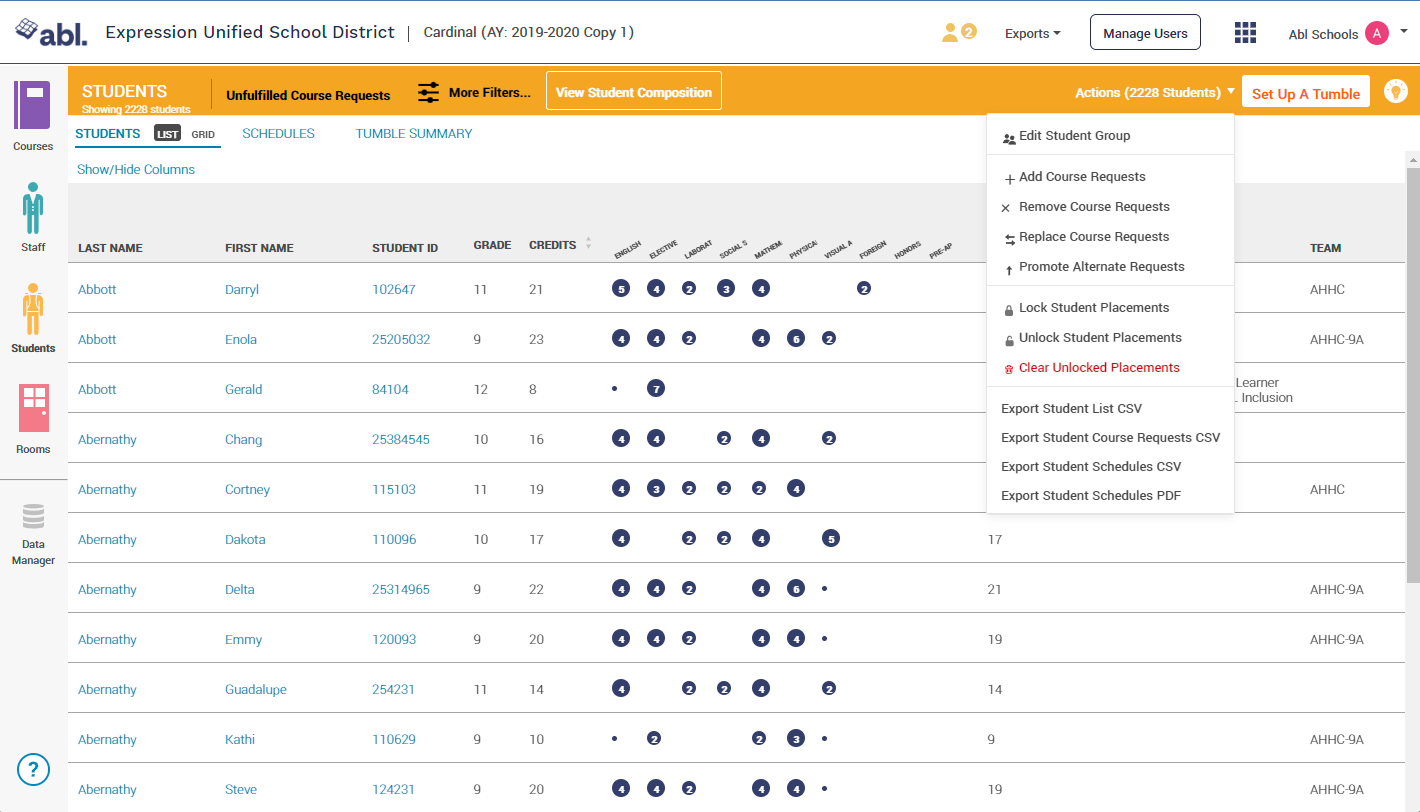
Task: Click the help question mark icon
Action: [33, 769]
